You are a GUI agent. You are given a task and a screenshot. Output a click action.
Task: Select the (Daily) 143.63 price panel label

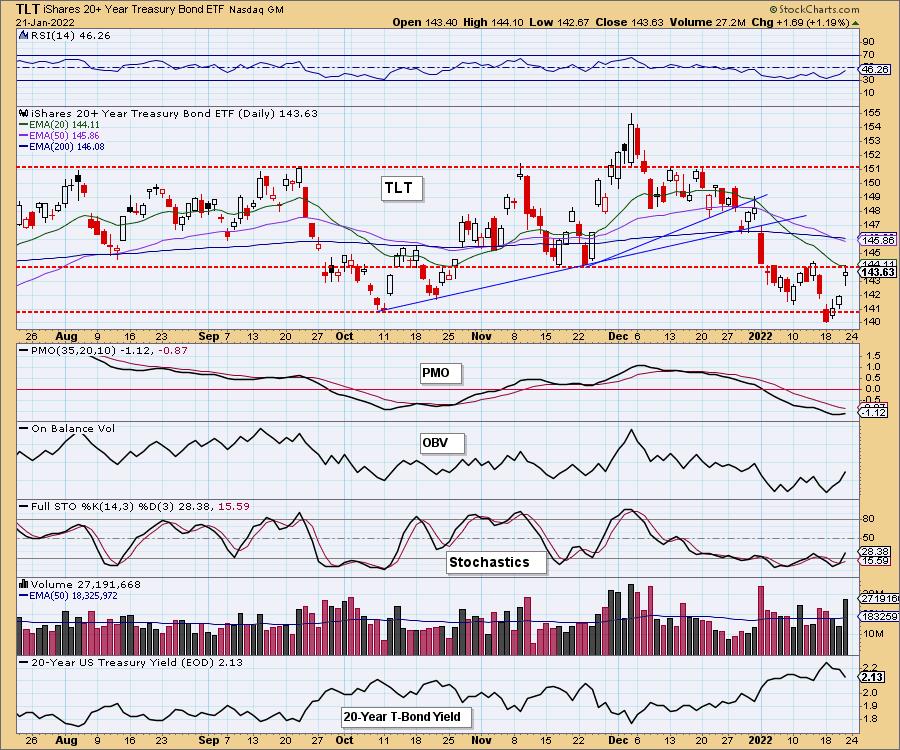(277, 114)
